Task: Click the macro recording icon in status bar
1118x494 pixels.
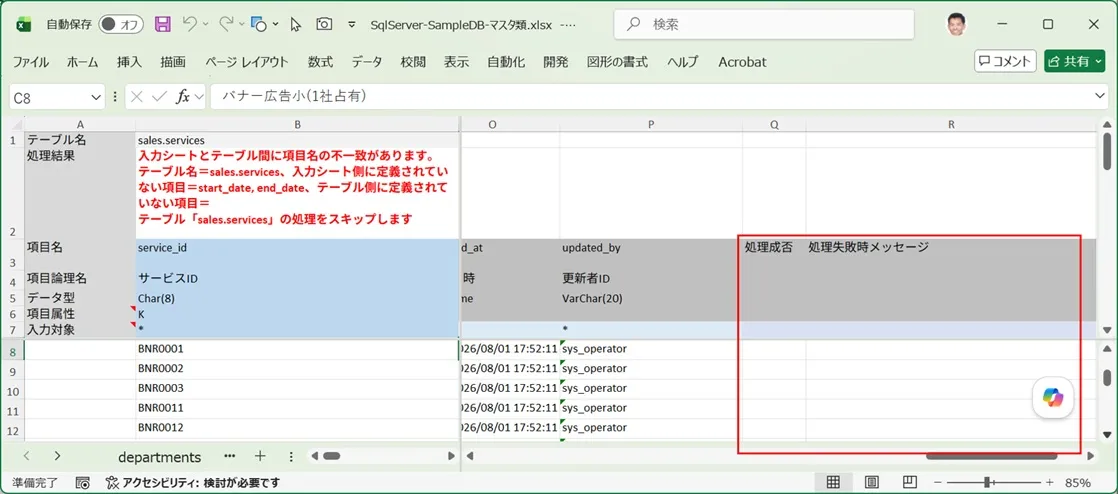Action: (83, 483)
